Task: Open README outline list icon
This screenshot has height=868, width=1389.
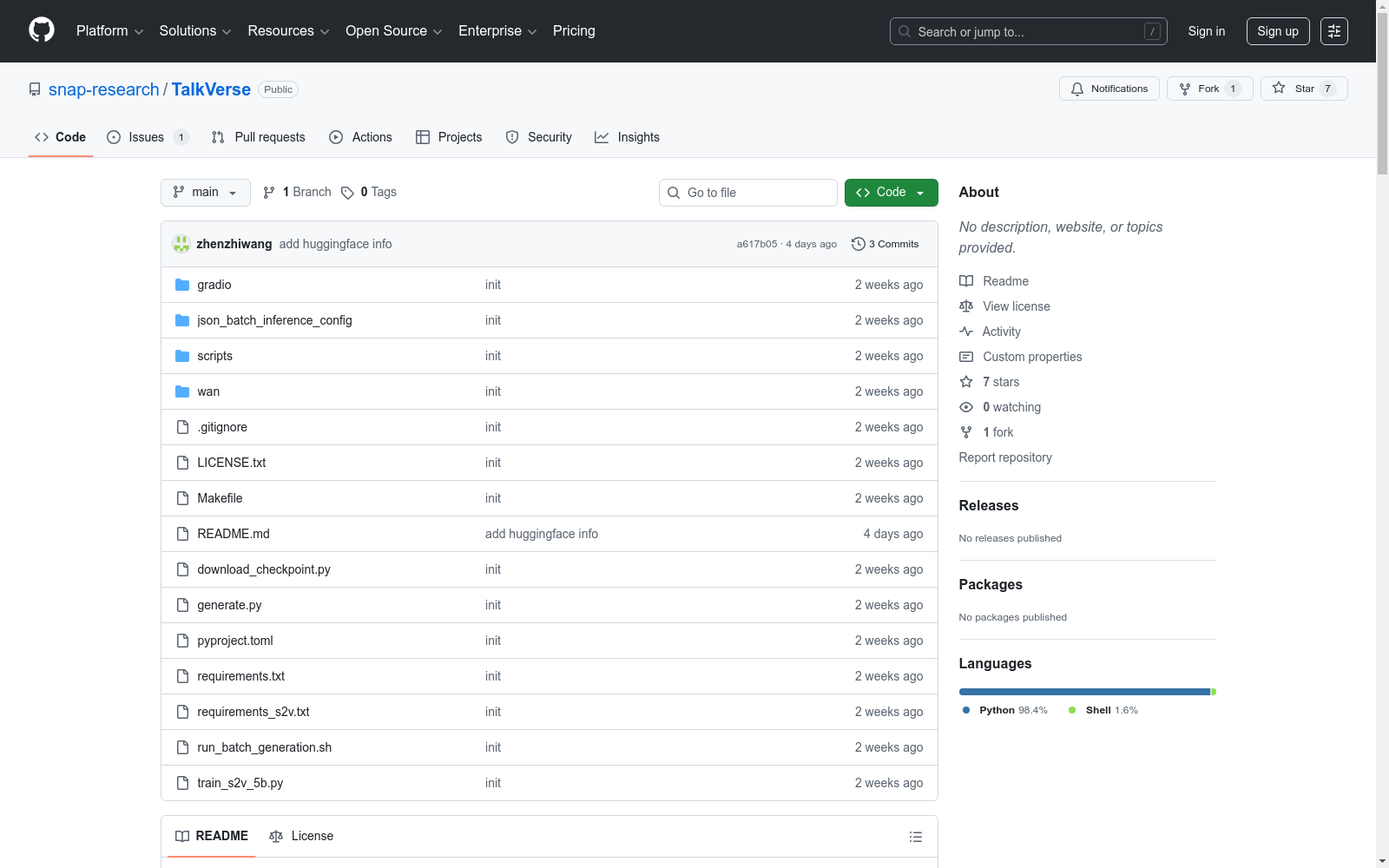Action: (x=916, y=837)
